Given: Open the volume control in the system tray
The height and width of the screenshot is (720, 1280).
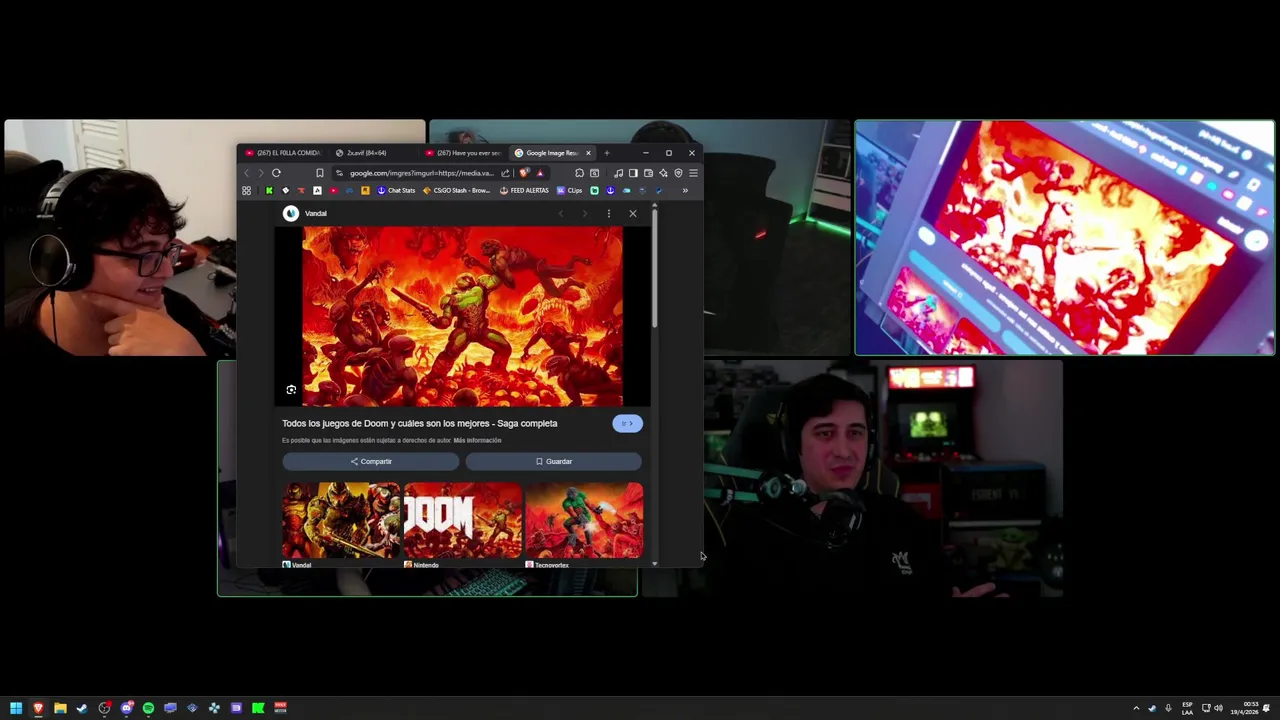Looking at the screenshot, I should (x=1218, y=708).
